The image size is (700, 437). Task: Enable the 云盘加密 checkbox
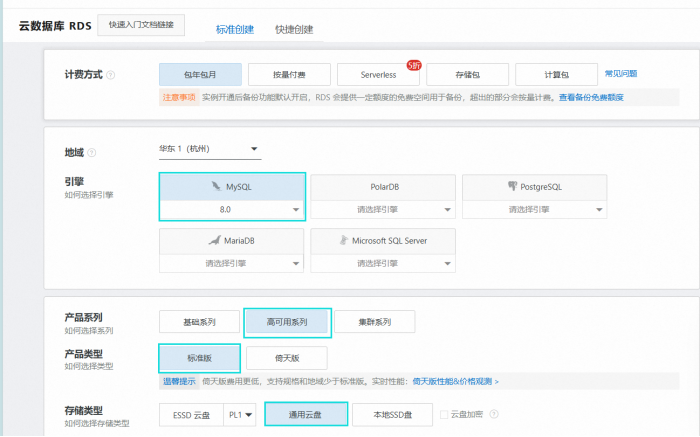coord(444,414)
